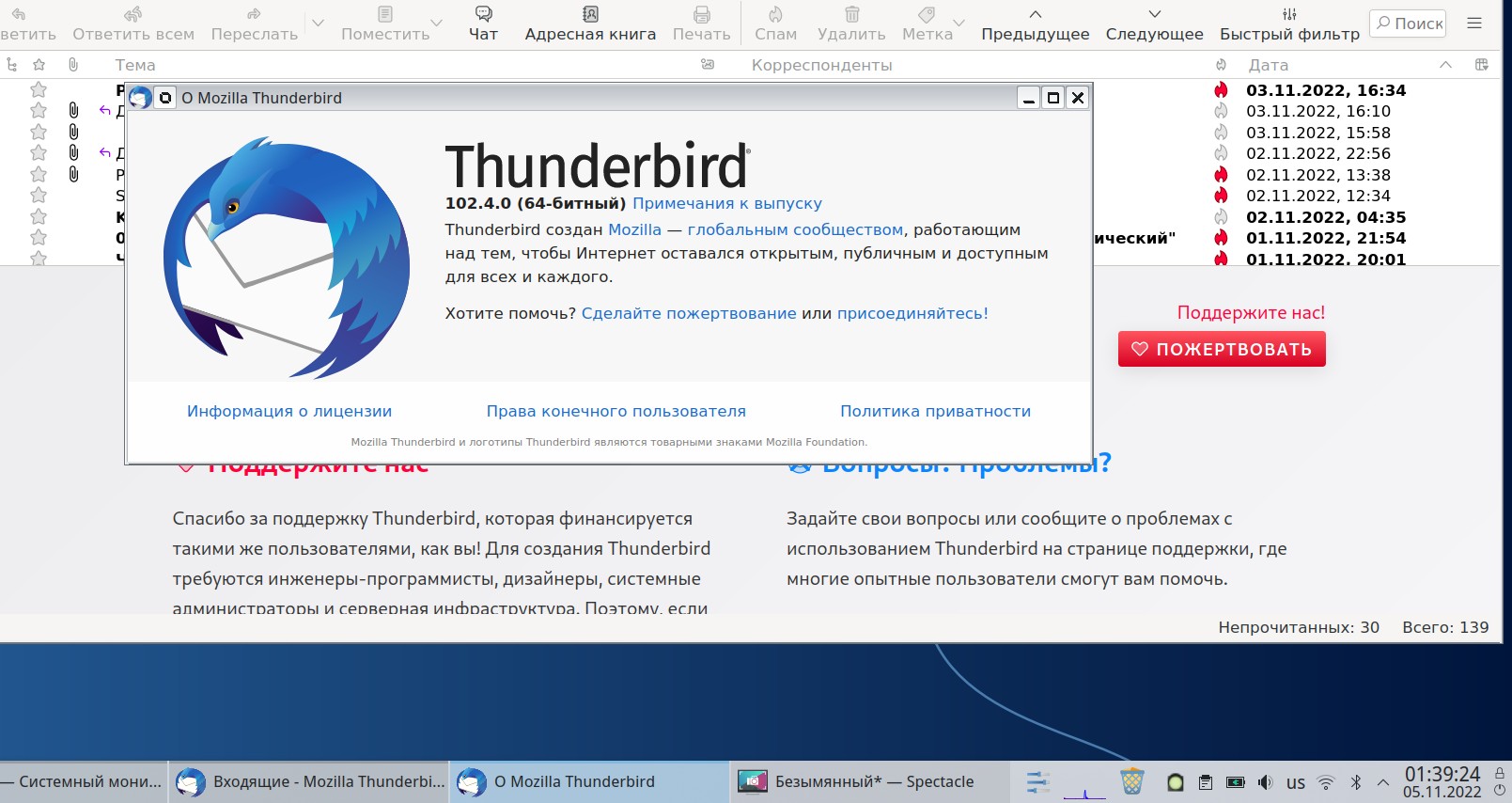Viewport: 1512px width, 803px height.
Task: Open the release notes link (Примечания к выпуску)
Action: (x=727, y=204)
